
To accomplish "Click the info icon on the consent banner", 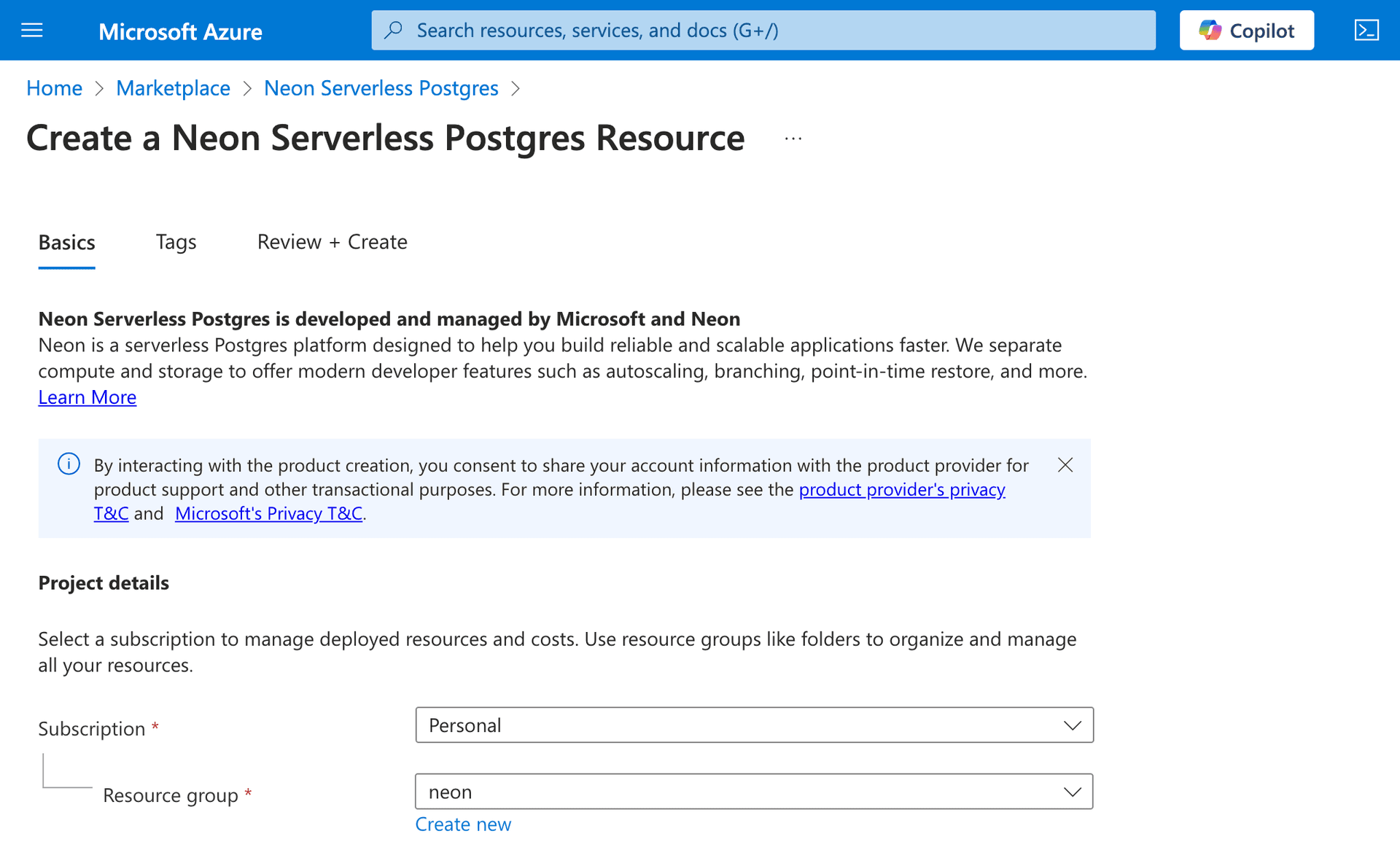I will (x=68, y=464).
